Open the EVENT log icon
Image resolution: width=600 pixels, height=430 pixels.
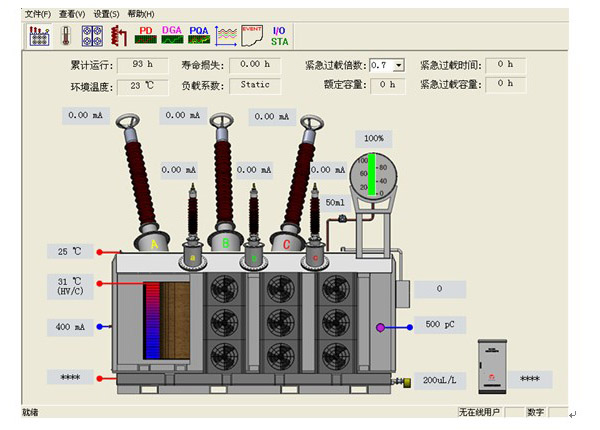[x=252, y=35]
